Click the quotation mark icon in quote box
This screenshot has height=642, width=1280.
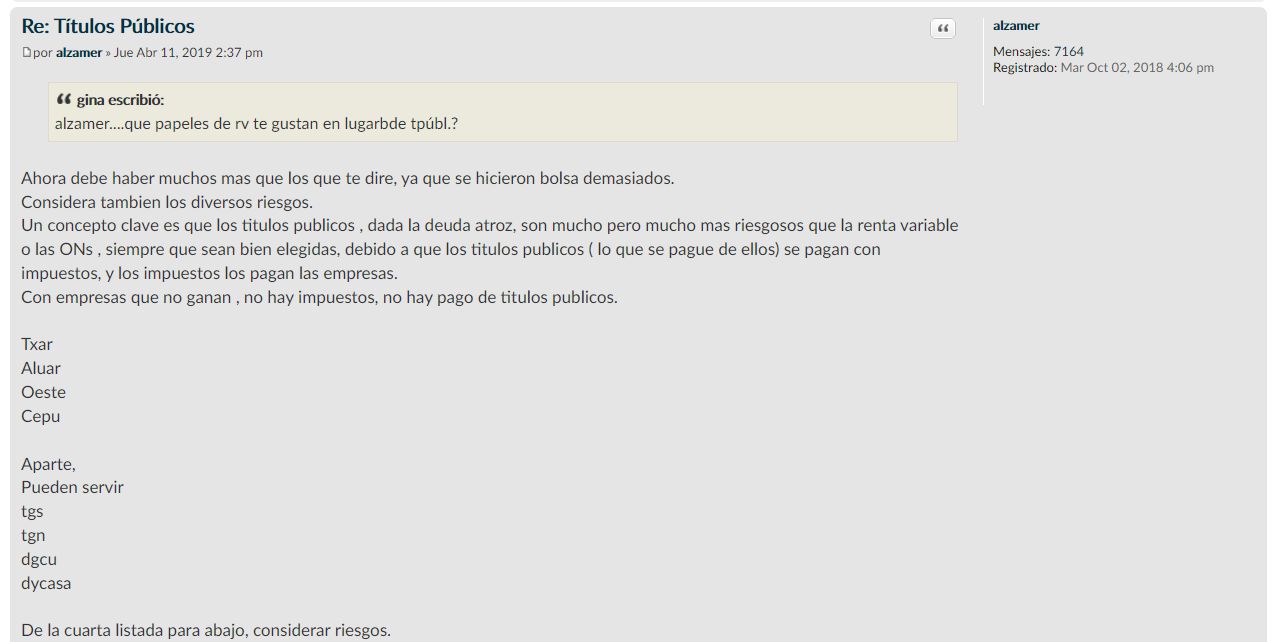[x=64, y=100]
